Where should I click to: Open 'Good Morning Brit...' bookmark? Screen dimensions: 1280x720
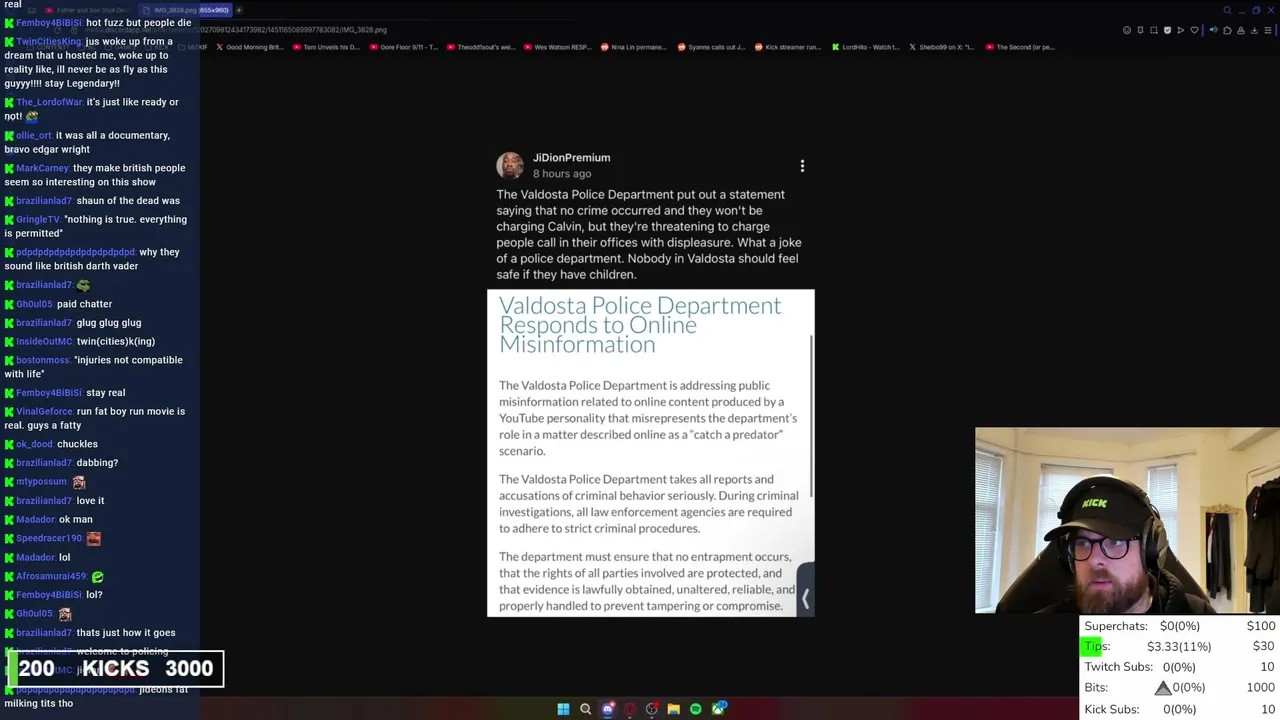tap(252, 47)
